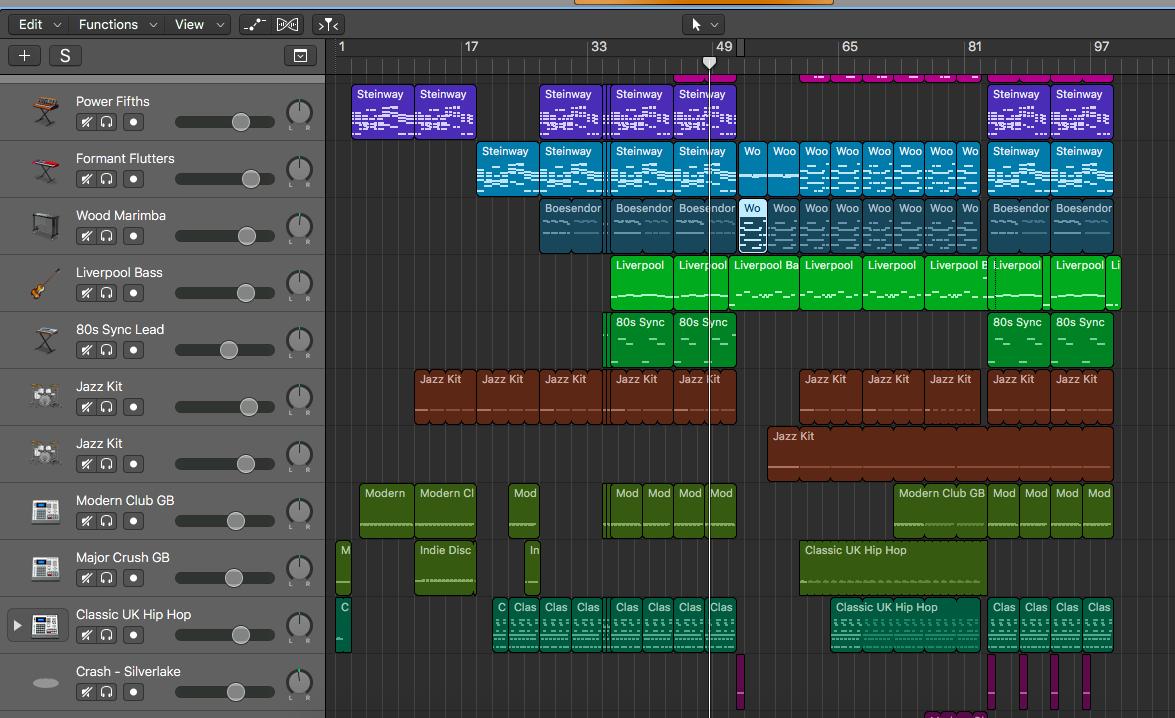Click the 80s Sync Lead volume slider
The width and height of the screenshot is (1175, 718).
(225, 350)
